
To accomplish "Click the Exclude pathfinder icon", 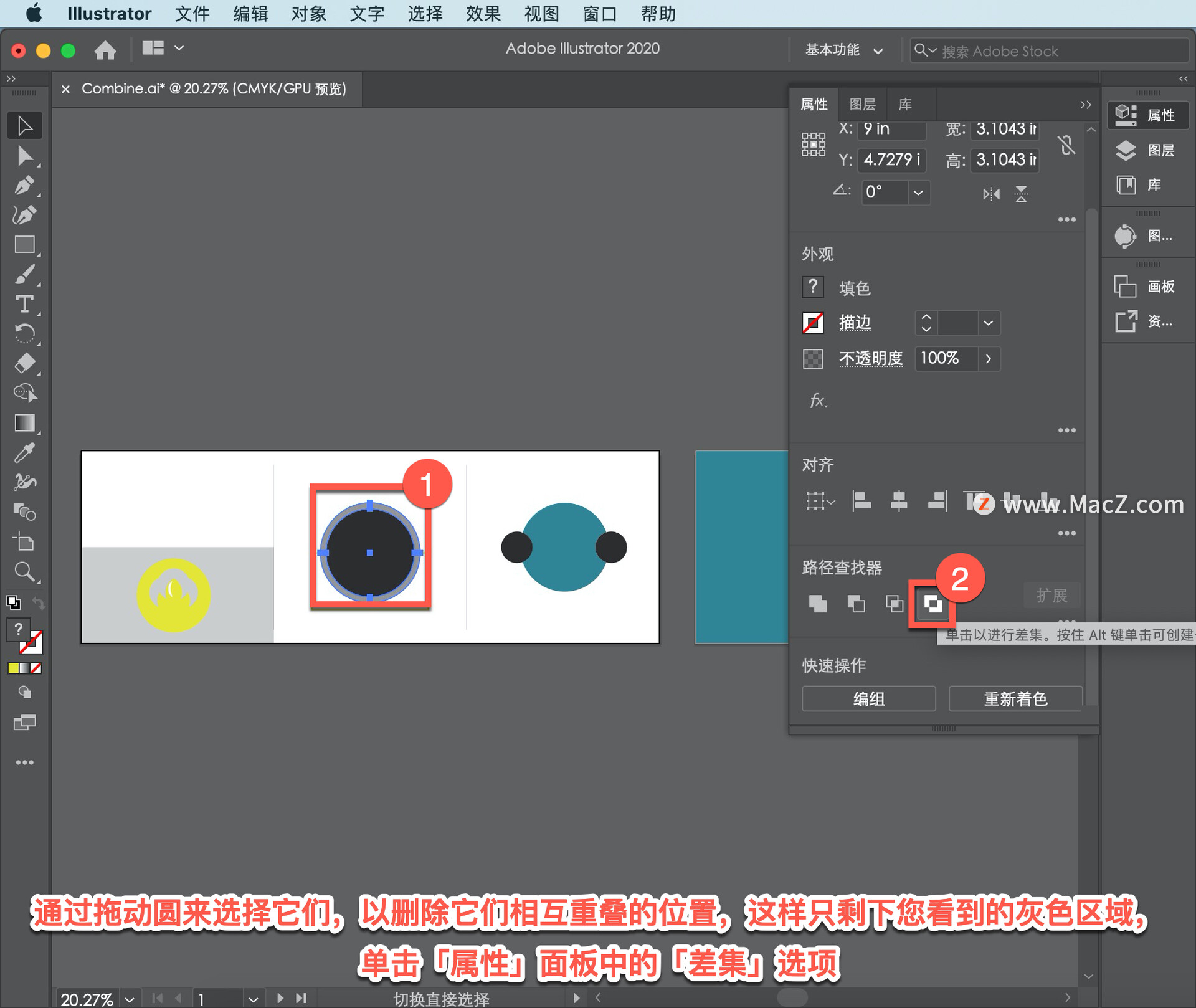I will 932,604.
